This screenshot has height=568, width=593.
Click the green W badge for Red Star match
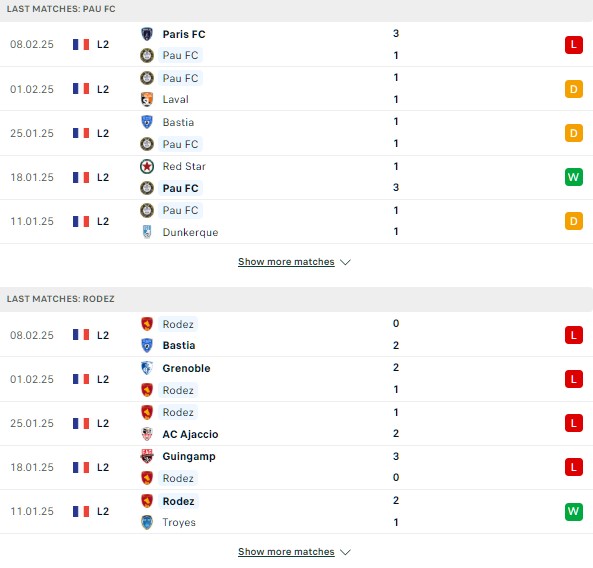pos(573,177)
